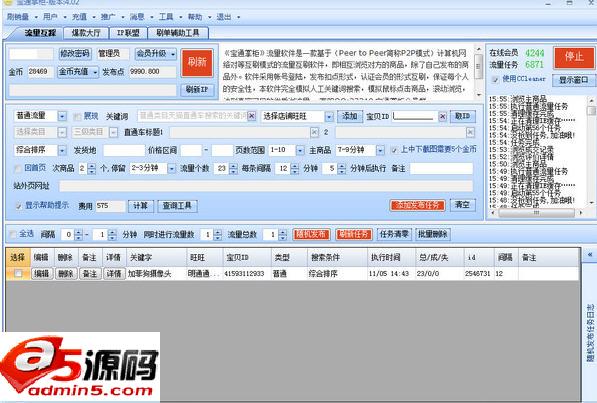
Task: Focus the 站外页网址 input field
Action: [266, 186]
